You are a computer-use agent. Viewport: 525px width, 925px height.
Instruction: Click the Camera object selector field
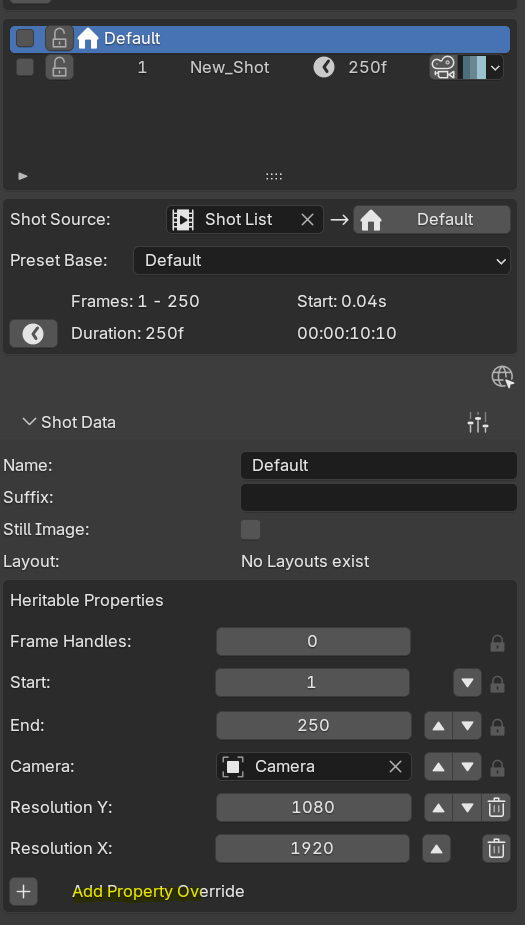(313, 766)
